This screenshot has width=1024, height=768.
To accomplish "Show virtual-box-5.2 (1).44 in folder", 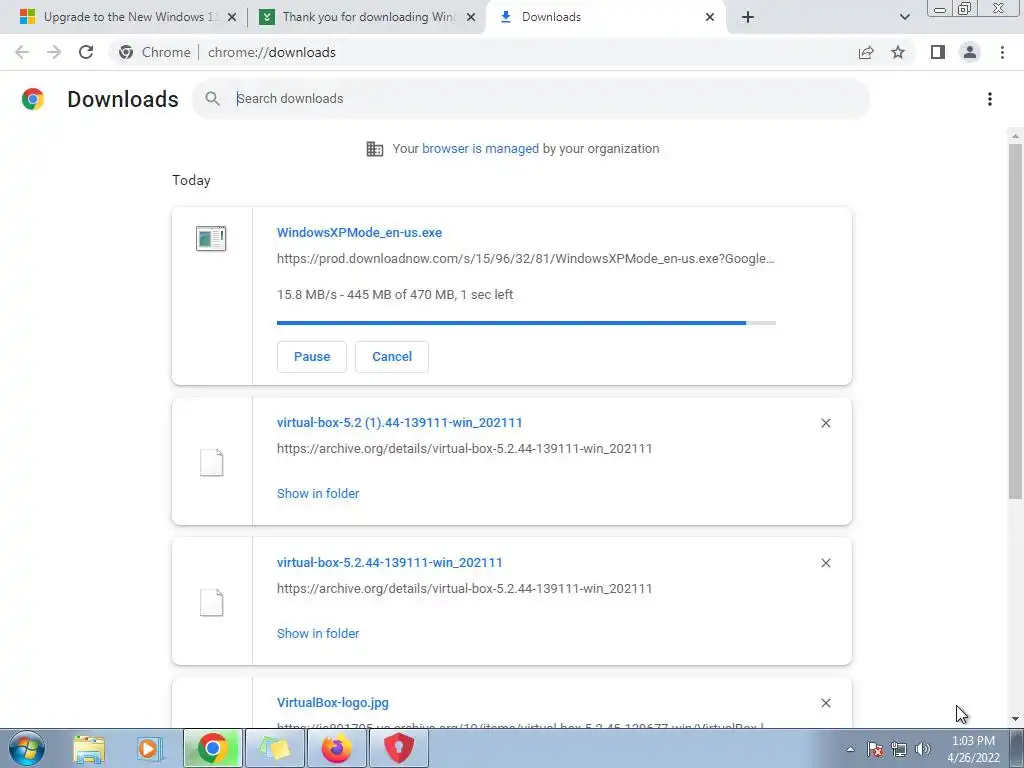I will point(318,494).
